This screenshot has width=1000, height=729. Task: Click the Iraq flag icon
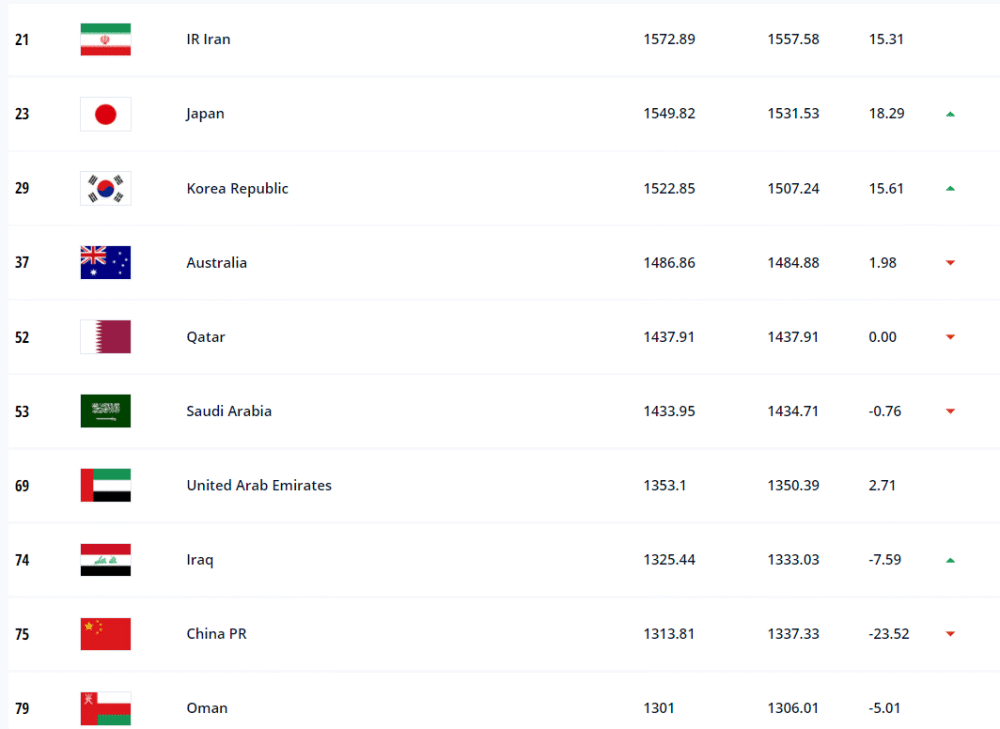(106, 560)
